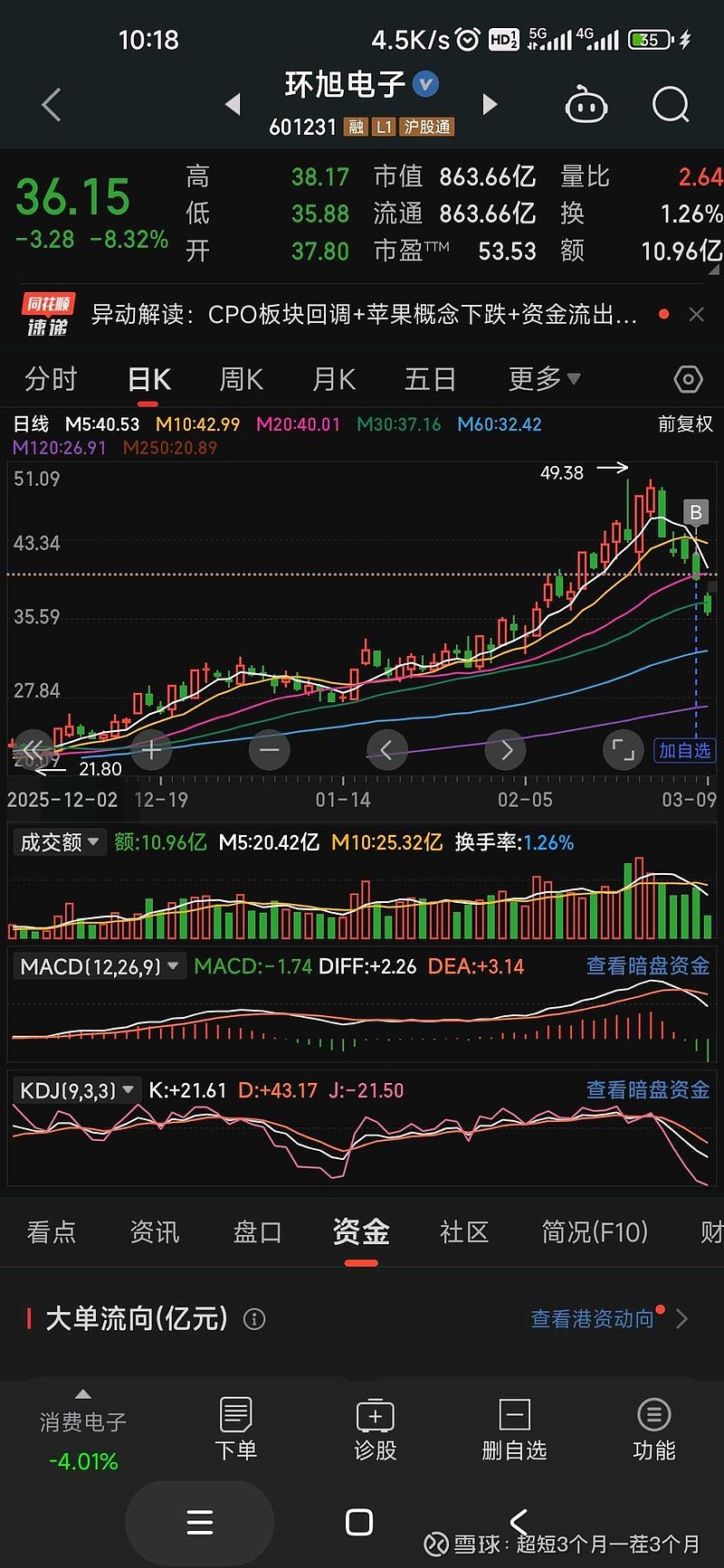Tap 市盈TTM value 53.53
Image resolution: width=724 pixels, height=1568 pixels.
(x=508, y=251)
